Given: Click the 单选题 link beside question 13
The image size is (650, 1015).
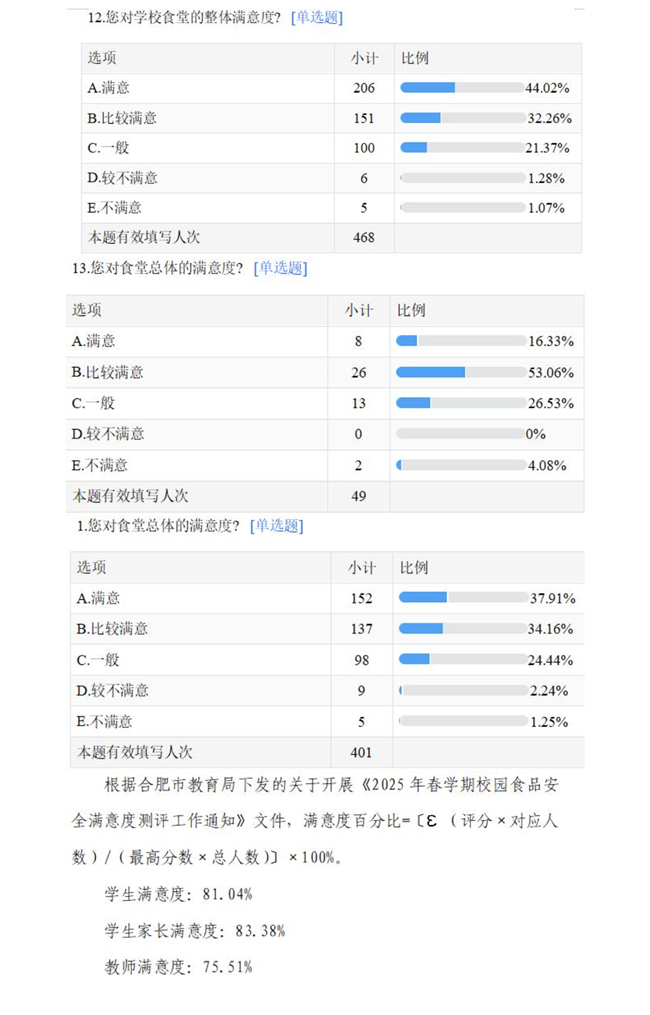Looking at the screenshot, I should pyautogui.click(x=280, y=268).
